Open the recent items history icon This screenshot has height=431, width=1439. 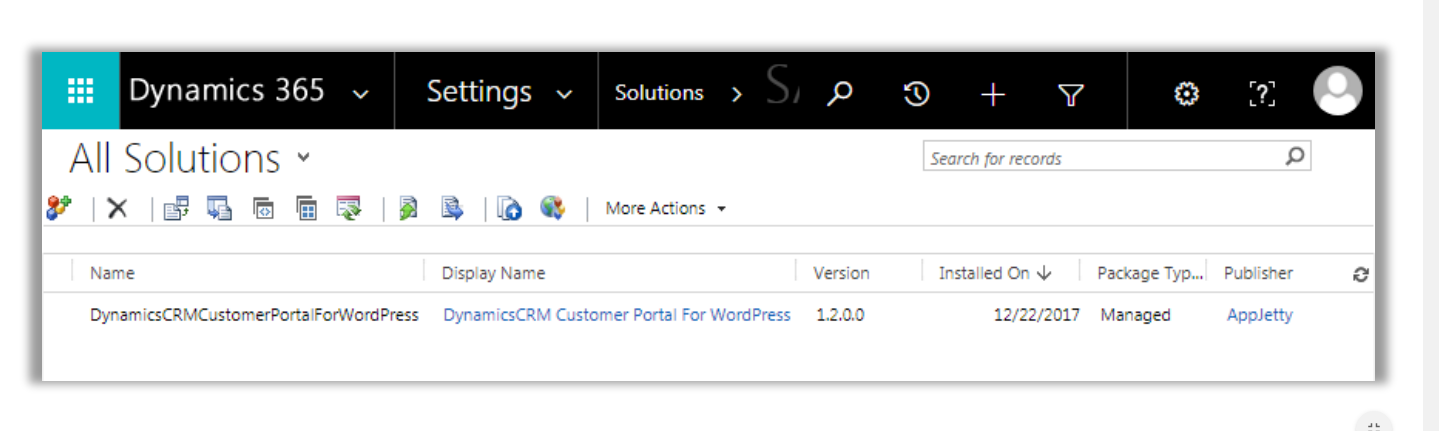click(x=917, y=93)
